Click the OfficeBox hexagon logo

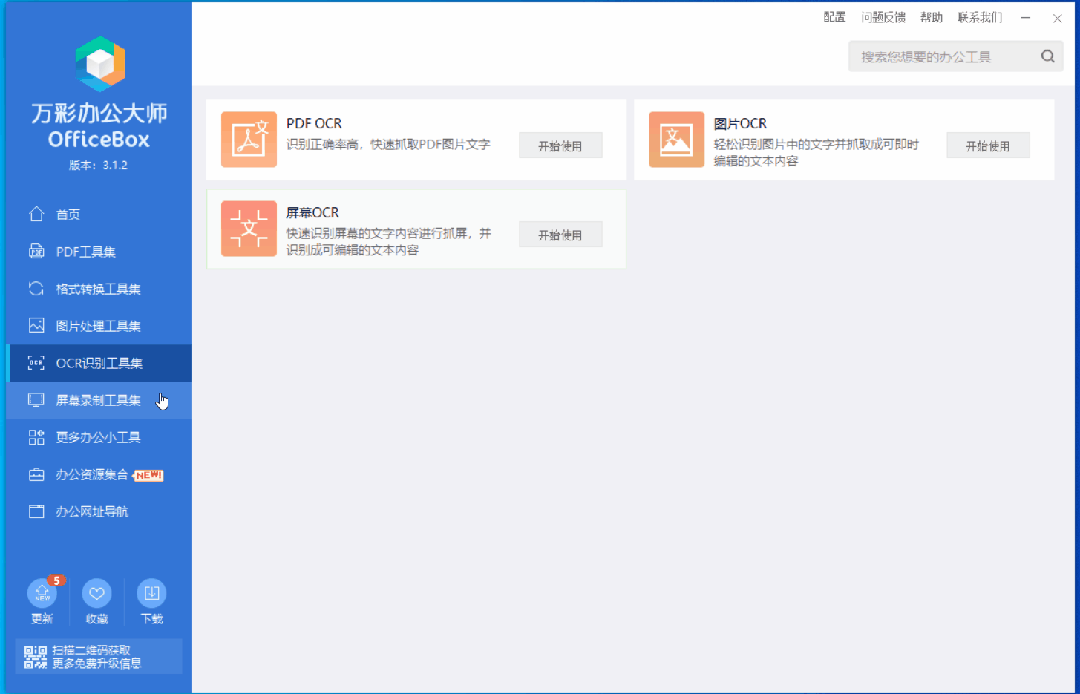101,63
